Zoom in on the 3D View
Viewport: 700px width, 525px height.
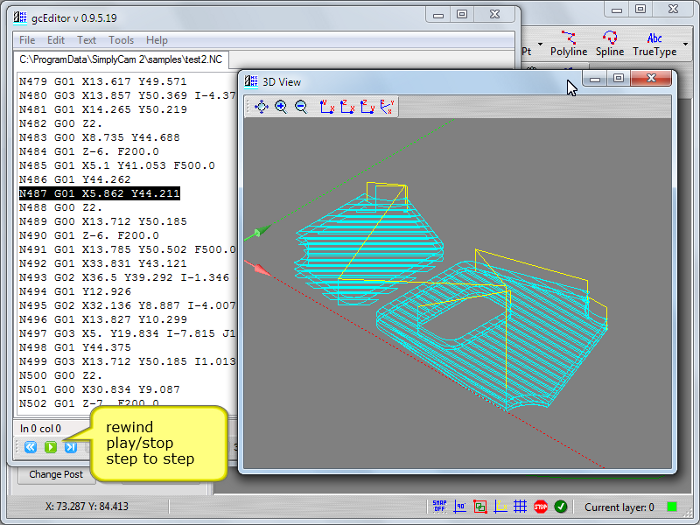click(x=281, y=107)
